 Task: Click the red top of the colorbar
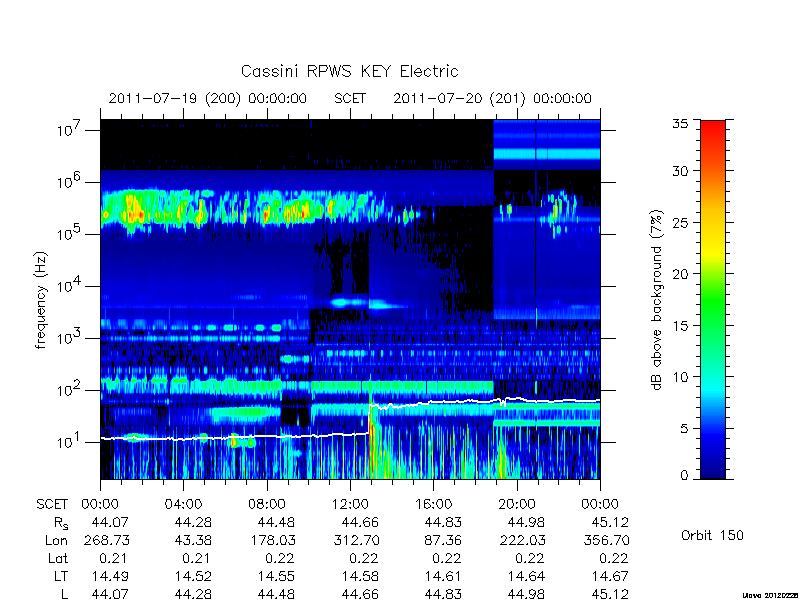pyautogui.click(x=713, y=128)
